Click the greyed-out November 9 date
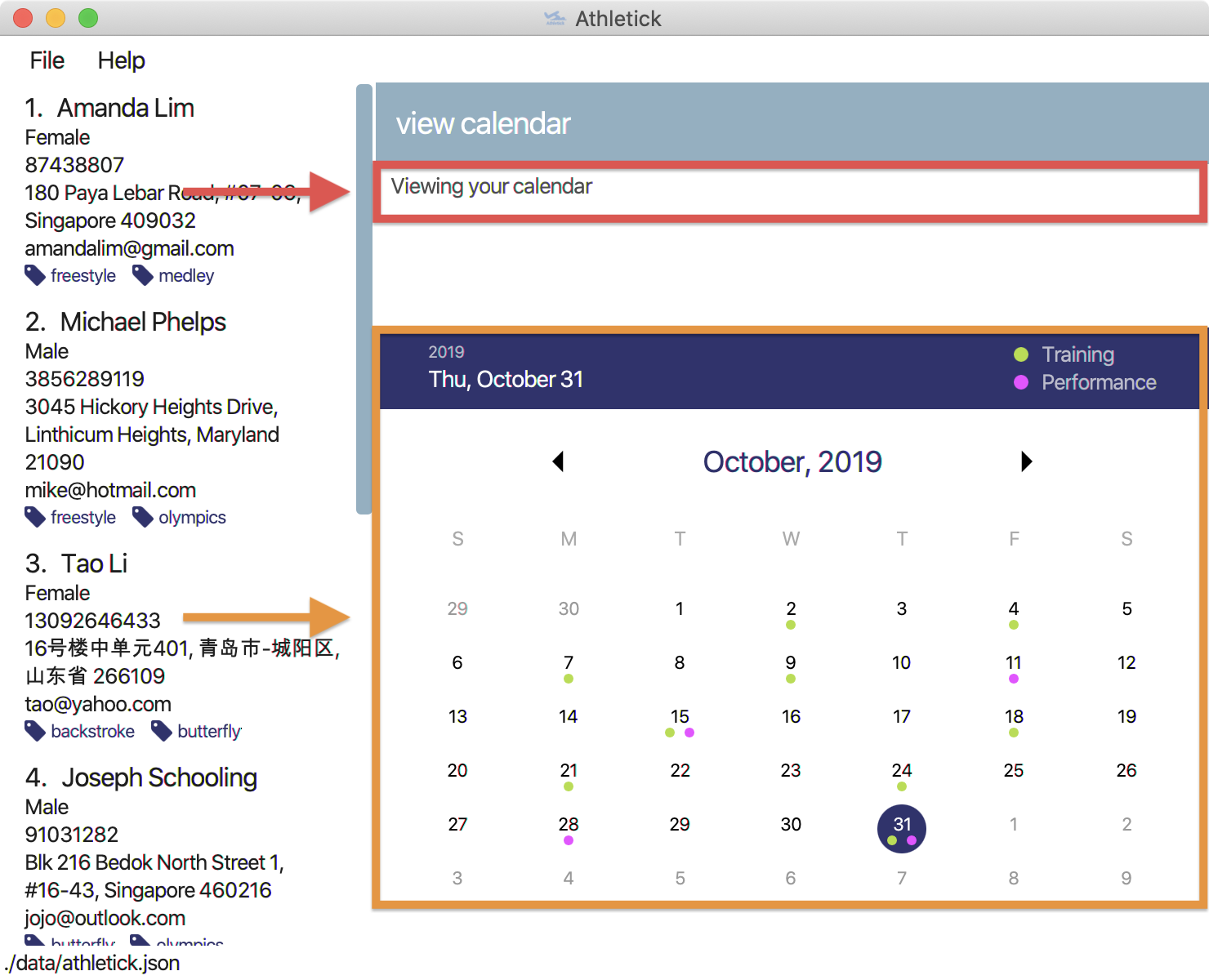Viewport: 1209px width, 980px height. click(x=1126, y=878)
